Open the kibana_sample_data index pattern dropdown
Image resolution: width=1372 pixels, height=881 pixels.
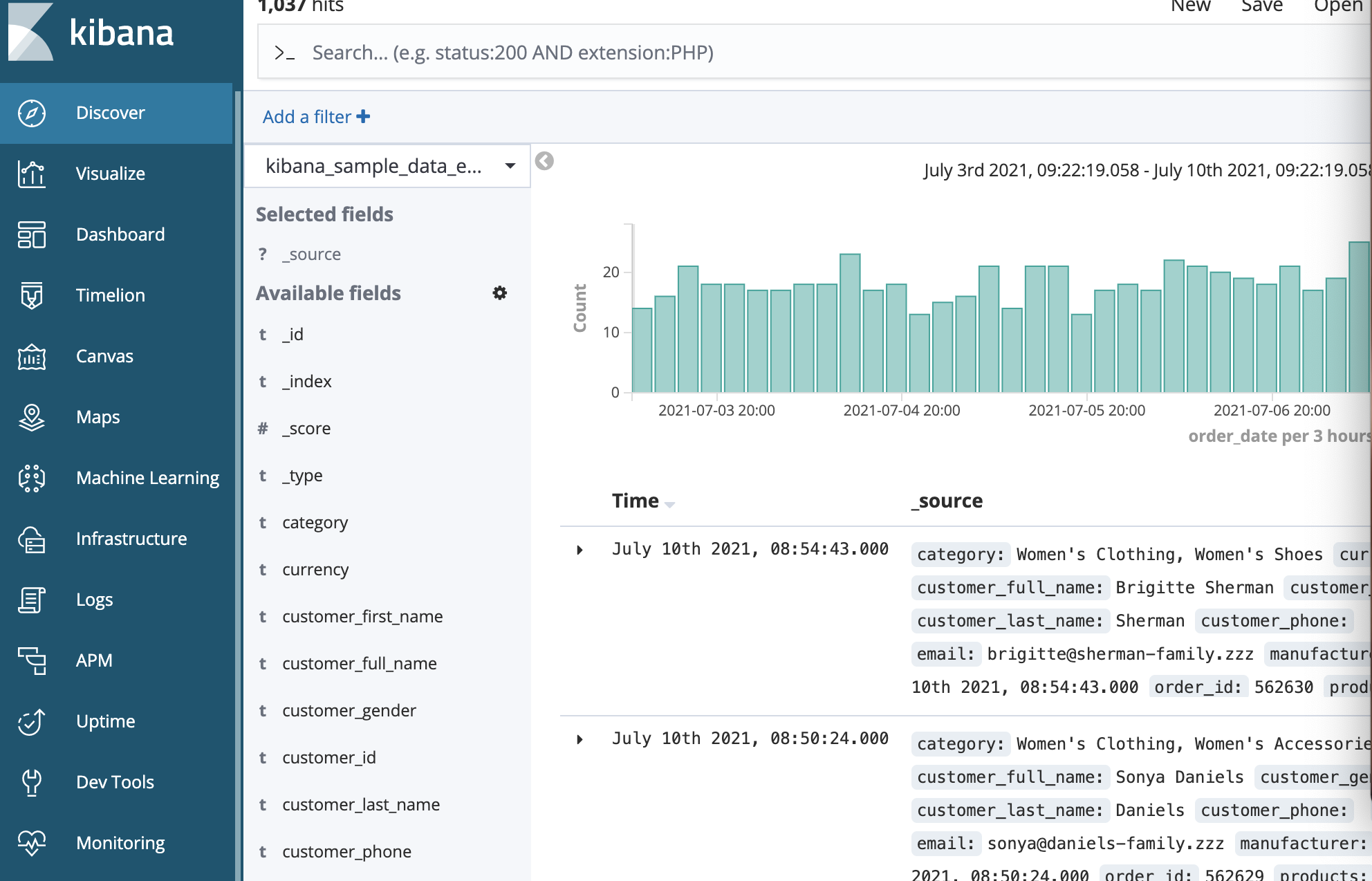387,166
